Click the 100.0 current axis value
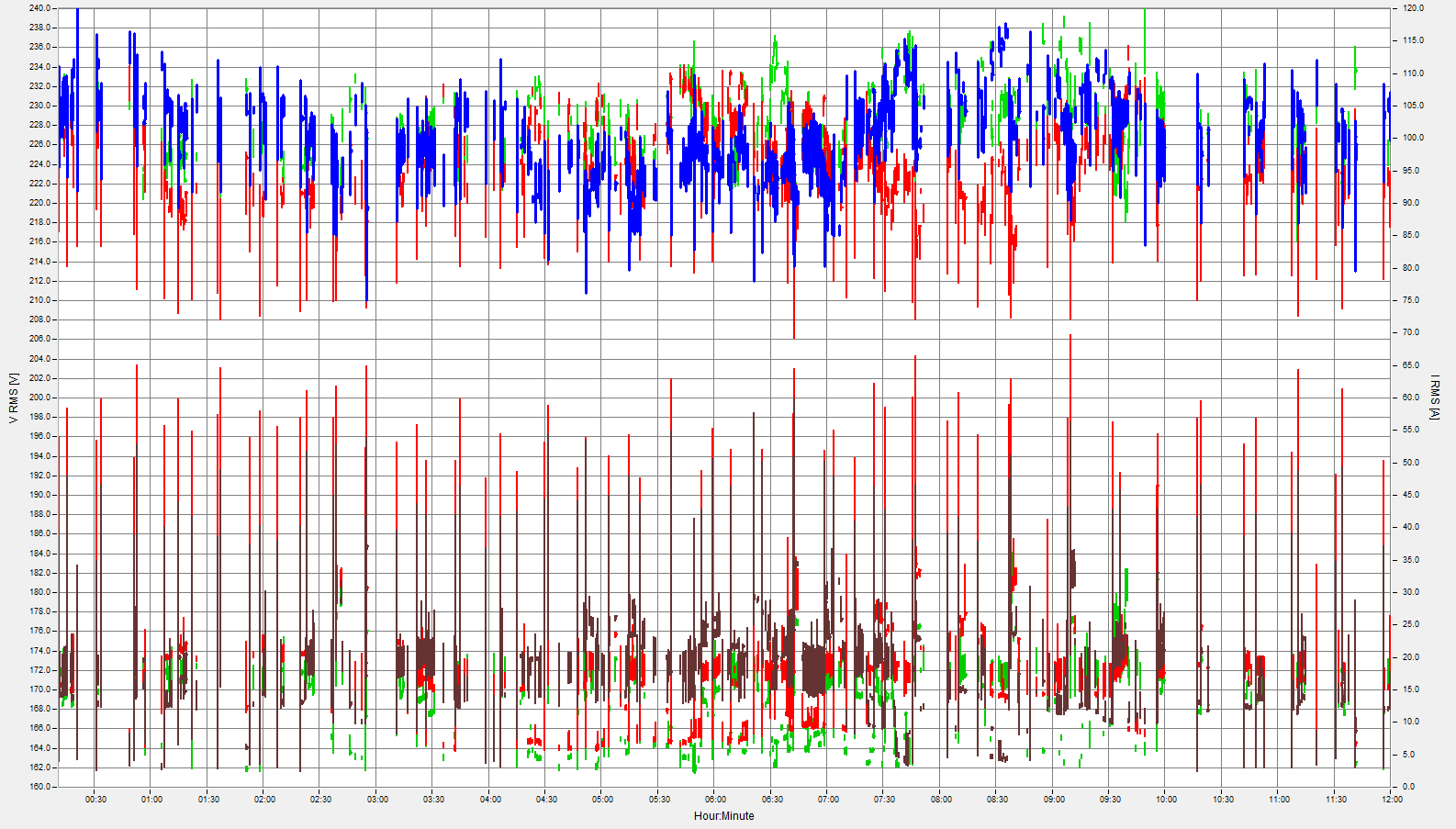This screenshot has width=1456, height=829. [x=1414, y=138]
